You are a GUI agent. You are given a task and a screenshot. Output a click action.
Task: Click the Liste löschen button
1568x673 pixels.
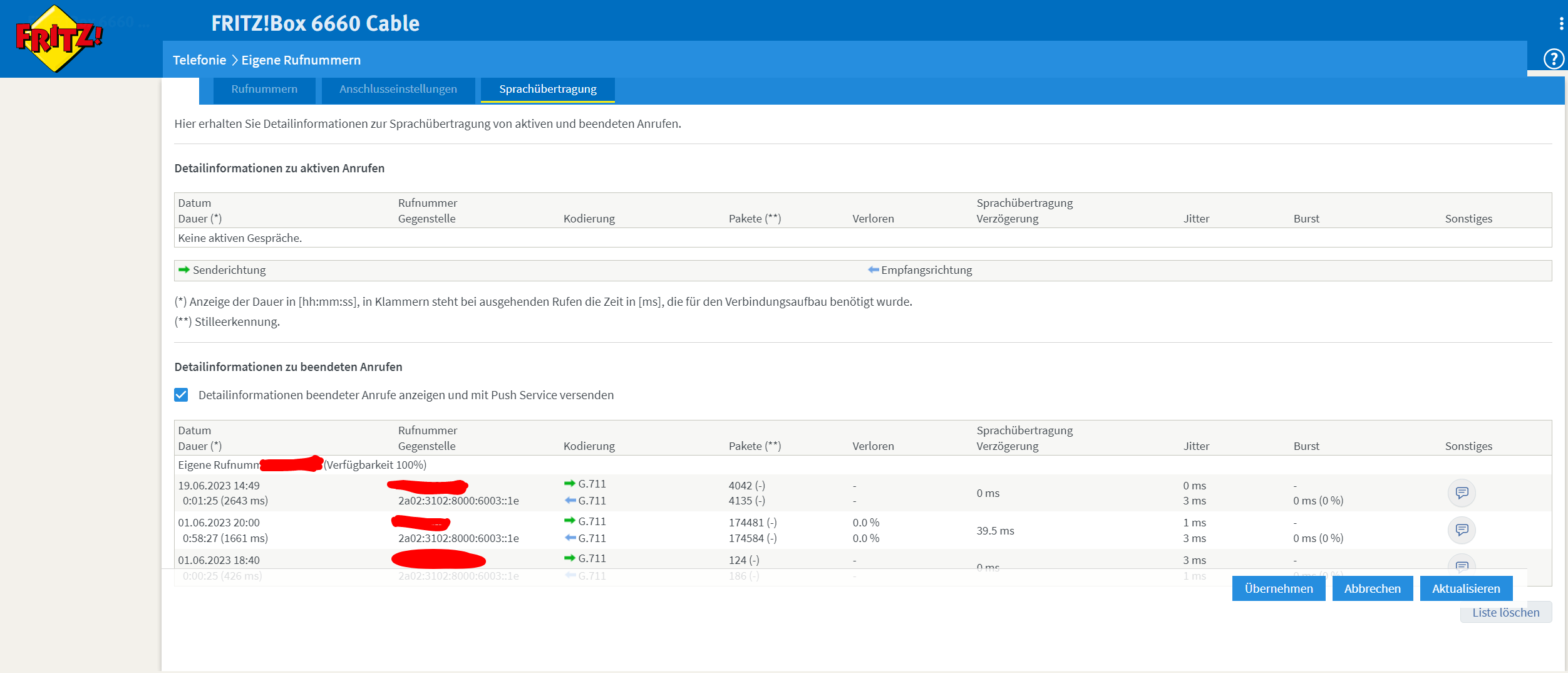(1506, 612)
